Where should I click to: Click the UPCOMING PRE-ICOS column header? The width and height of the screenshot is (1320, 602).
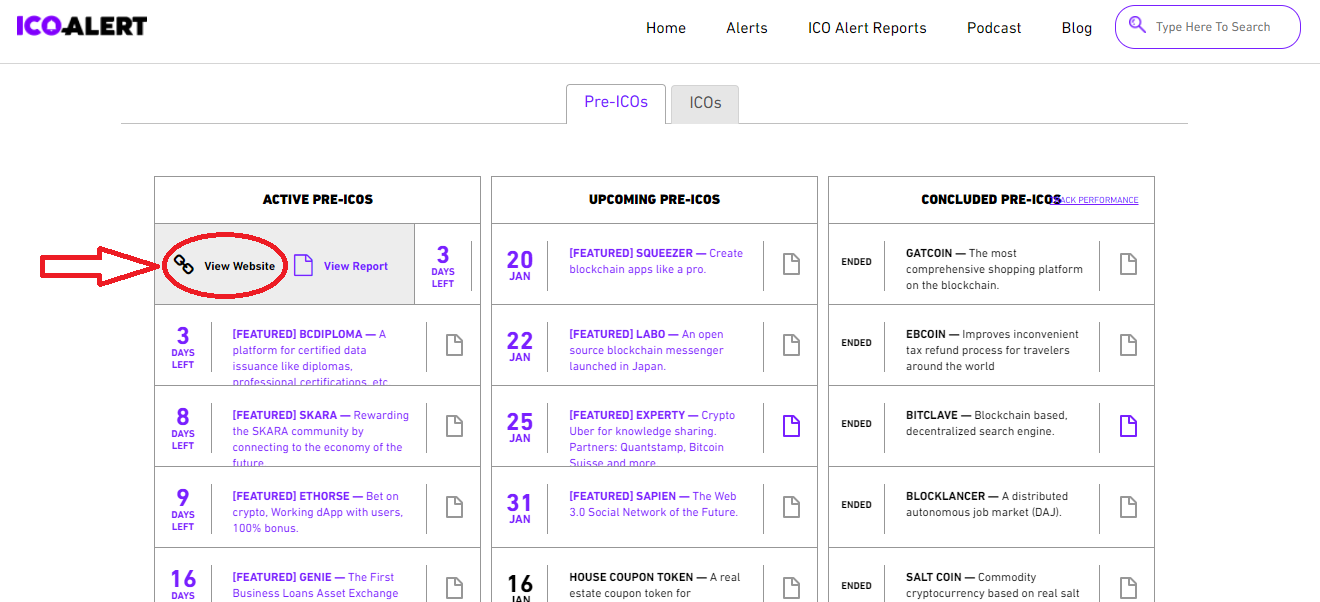(x=654, y=199)
